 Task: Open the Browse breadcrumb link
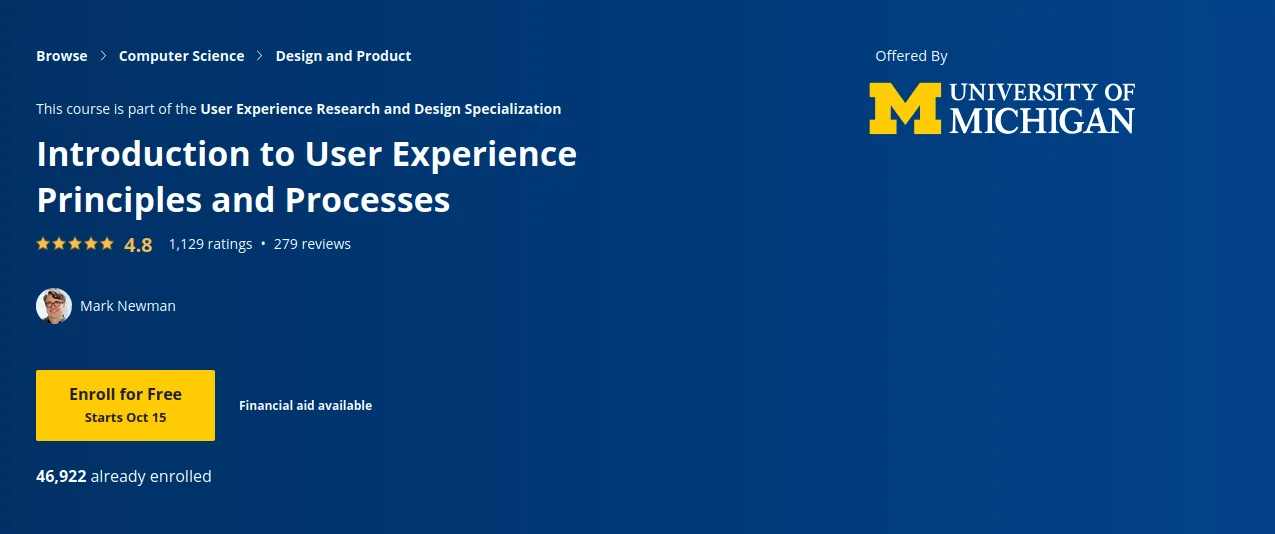(62, 56)
